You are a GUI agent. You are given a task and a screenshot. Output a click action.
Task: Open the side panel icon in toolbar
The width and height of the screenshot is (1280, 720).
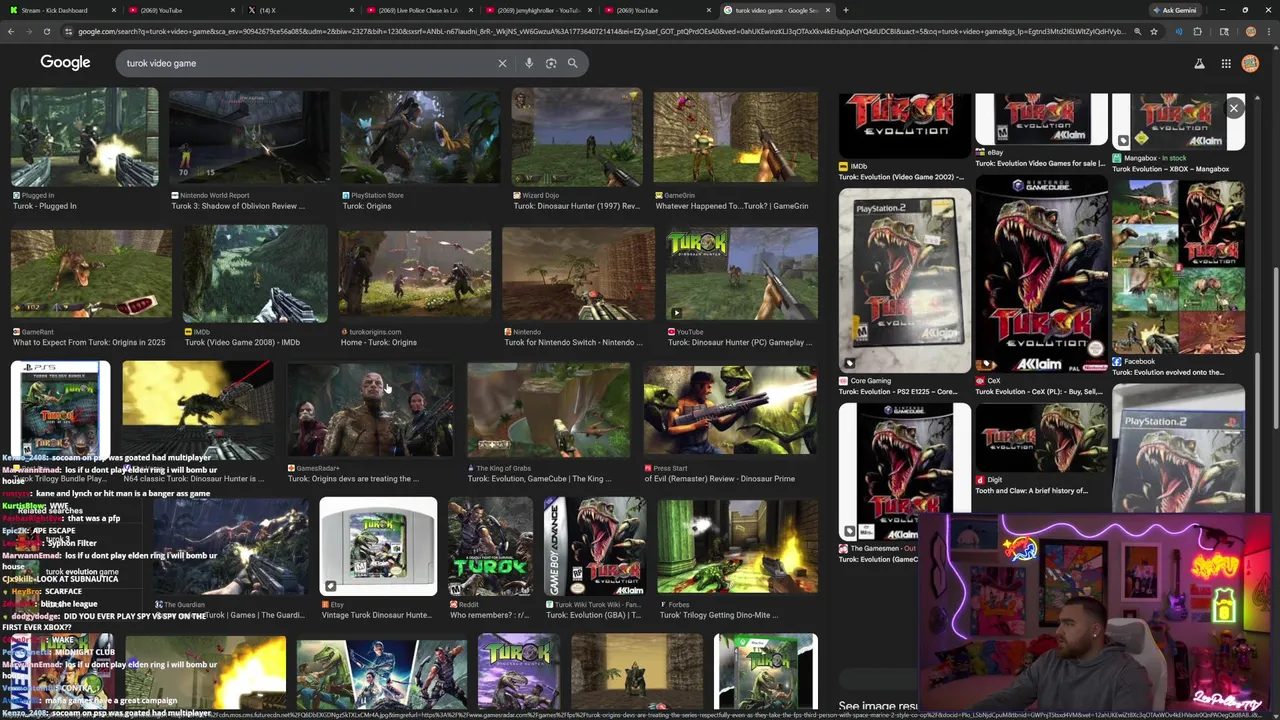coord(1224,31)
